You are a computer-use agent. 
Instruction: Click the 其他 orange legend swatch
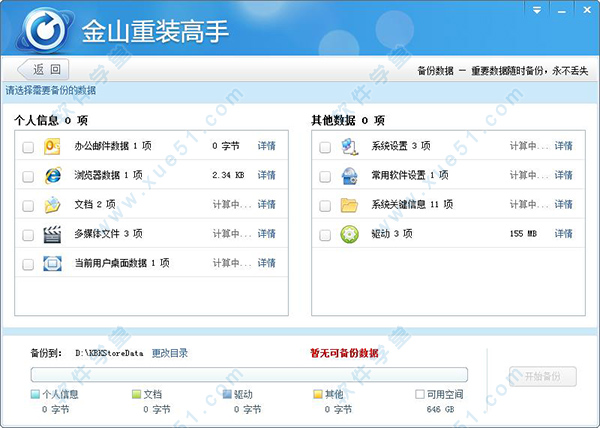point(318,394)
